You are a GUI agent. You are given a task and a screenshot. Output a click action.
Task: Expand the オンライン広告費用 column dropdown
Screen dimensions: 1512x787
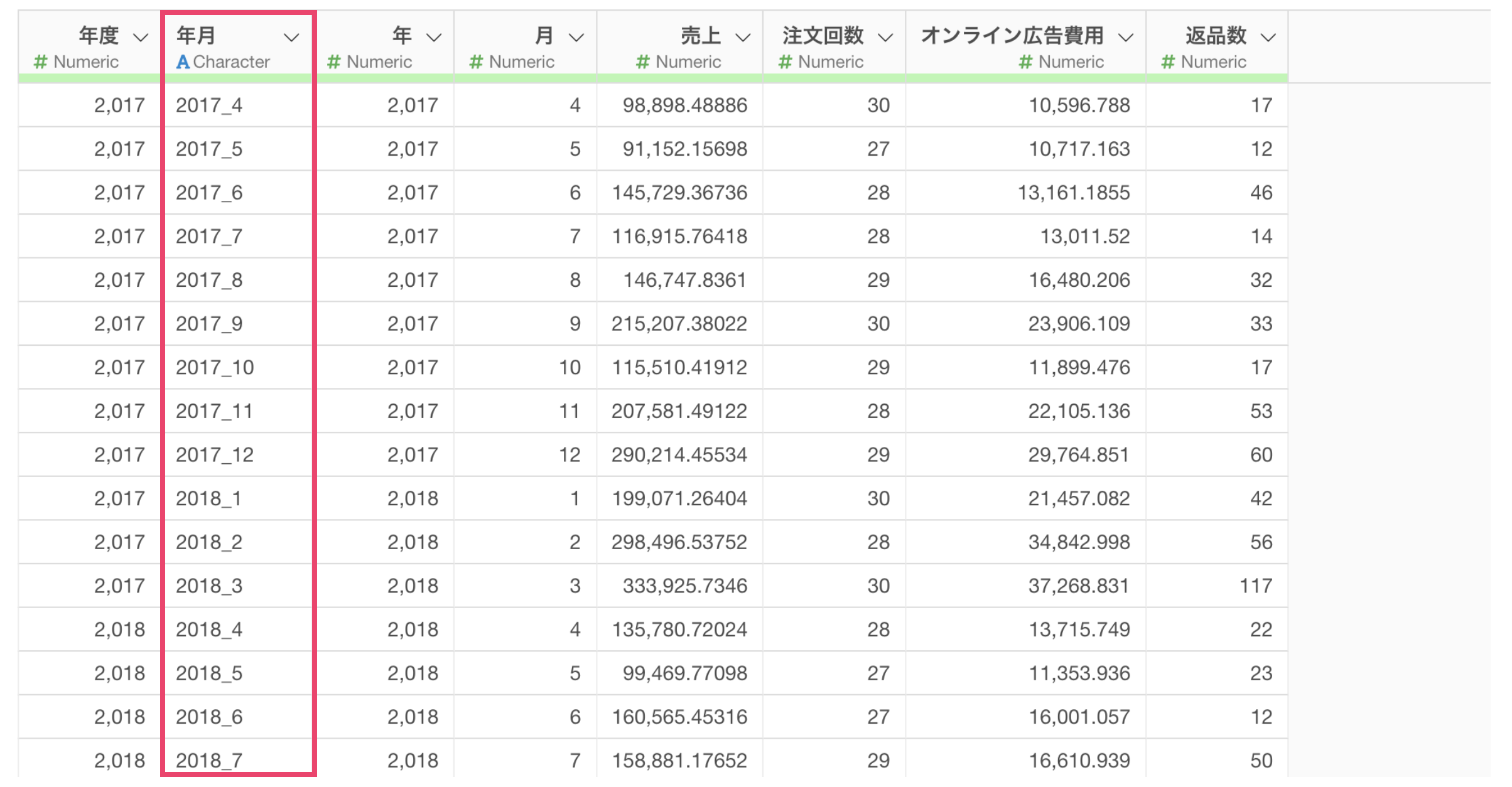click(1126, 38)
